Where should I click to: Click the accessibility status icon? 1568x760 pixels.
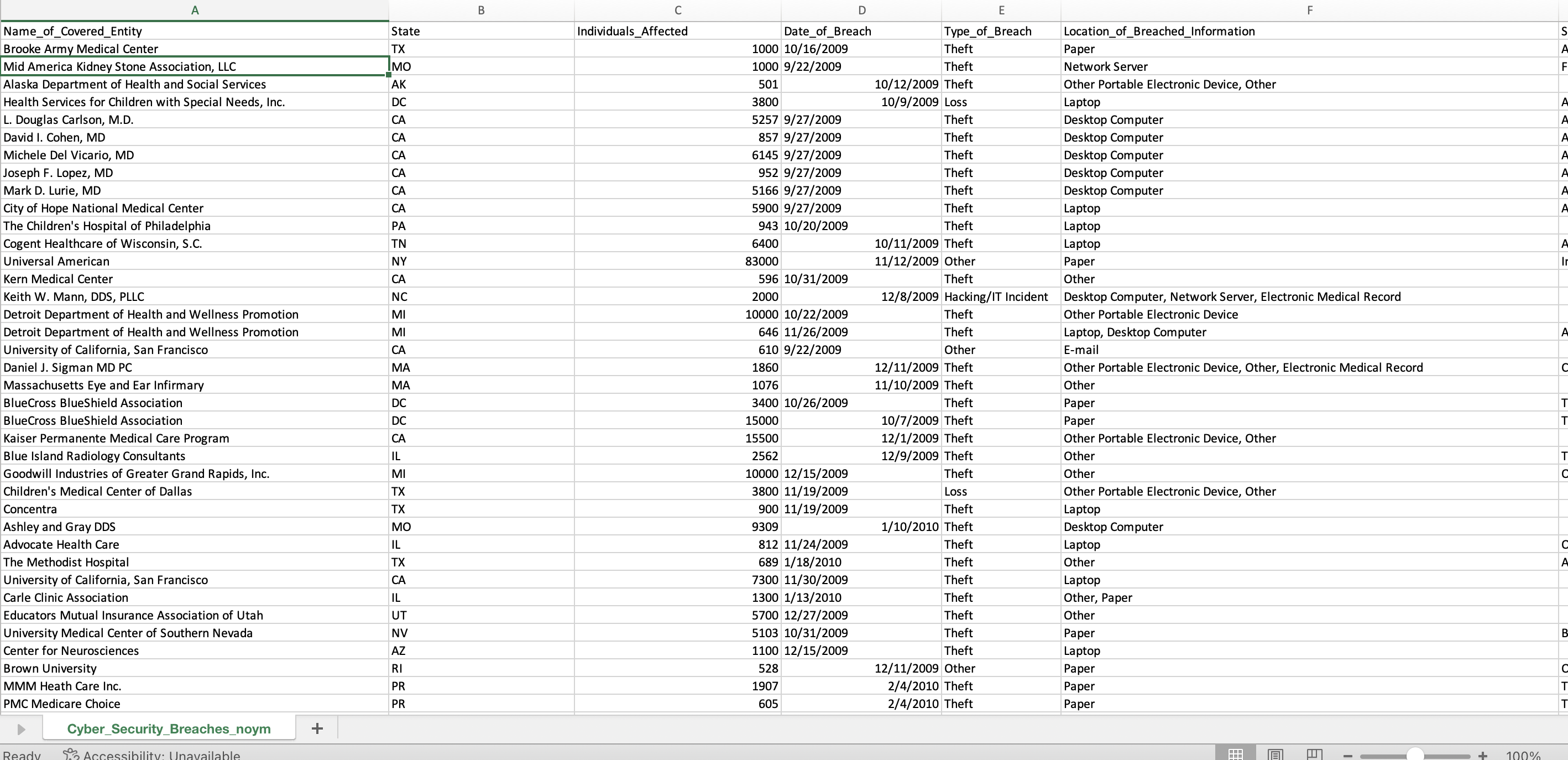71,754
